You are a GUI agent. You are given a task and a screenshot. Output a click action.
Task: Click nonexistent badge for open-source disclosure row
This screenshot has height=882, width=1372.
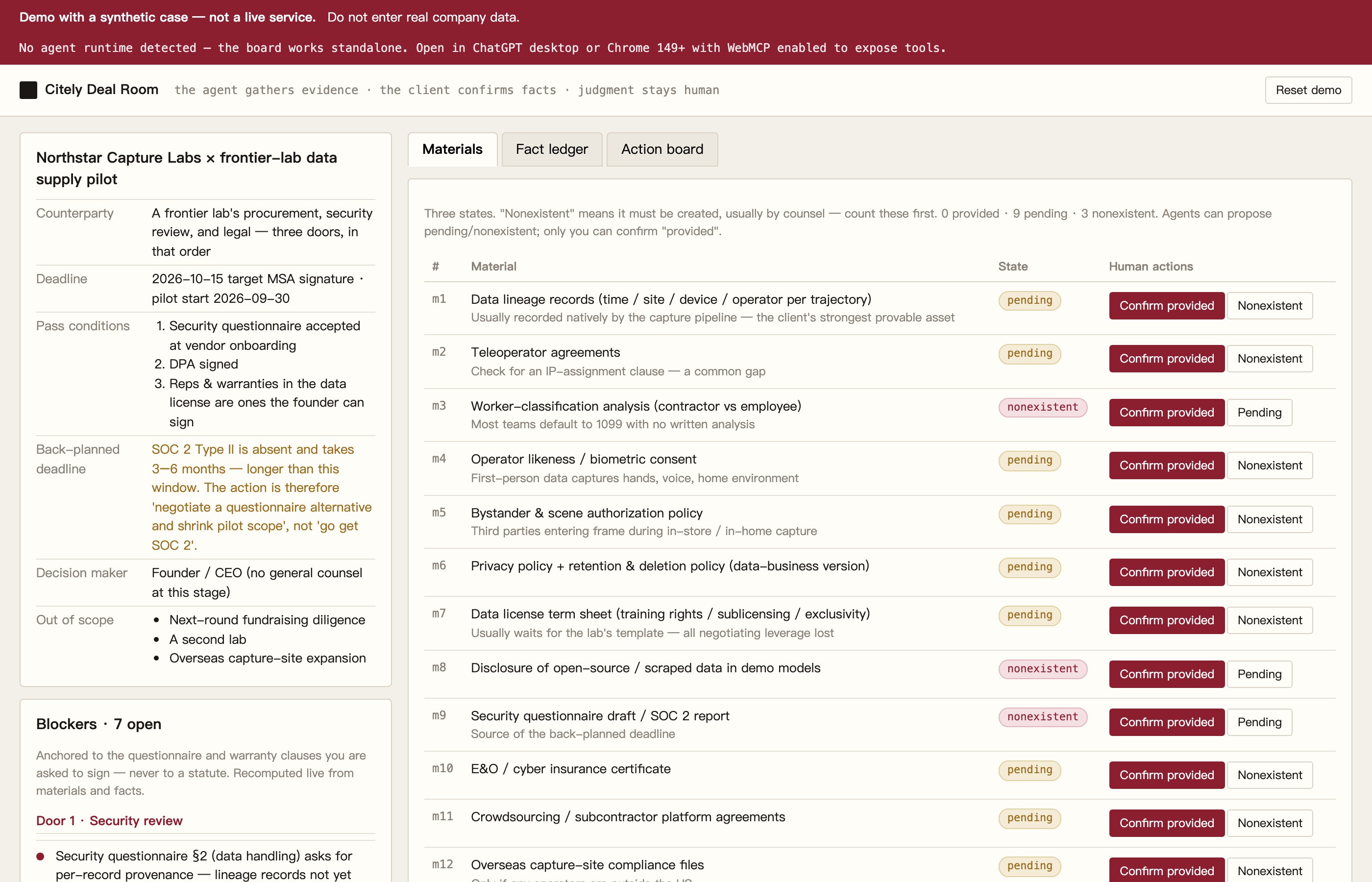point(1043,669)
